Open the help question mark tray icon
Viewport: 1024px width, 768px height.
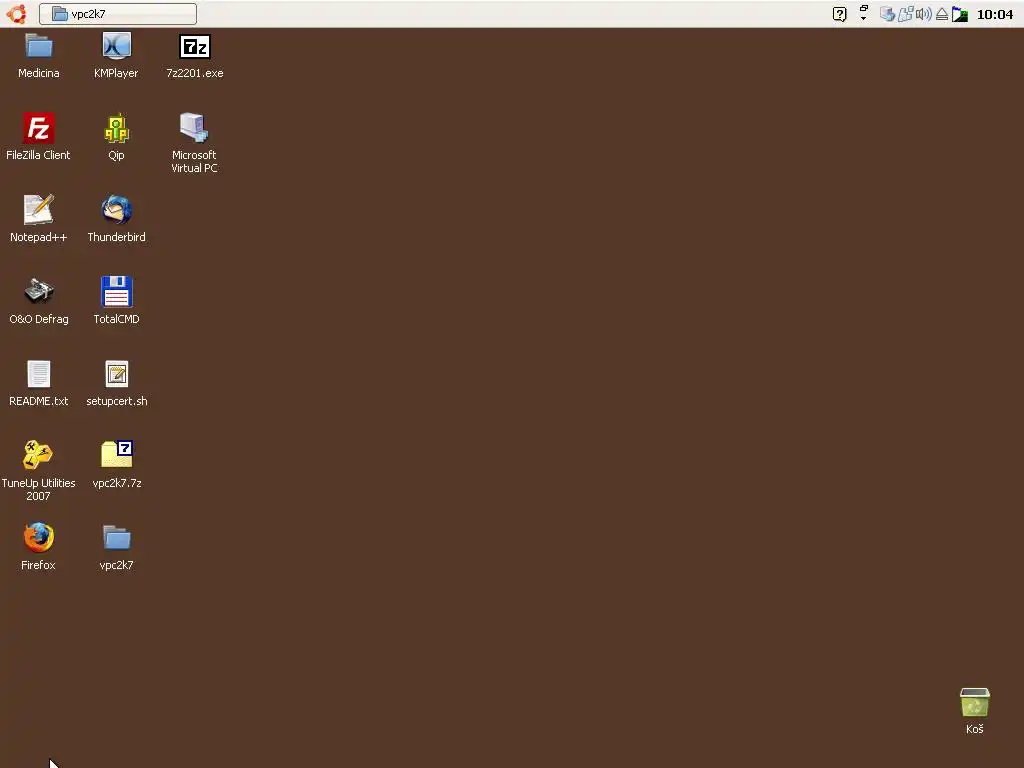point(840,14)
